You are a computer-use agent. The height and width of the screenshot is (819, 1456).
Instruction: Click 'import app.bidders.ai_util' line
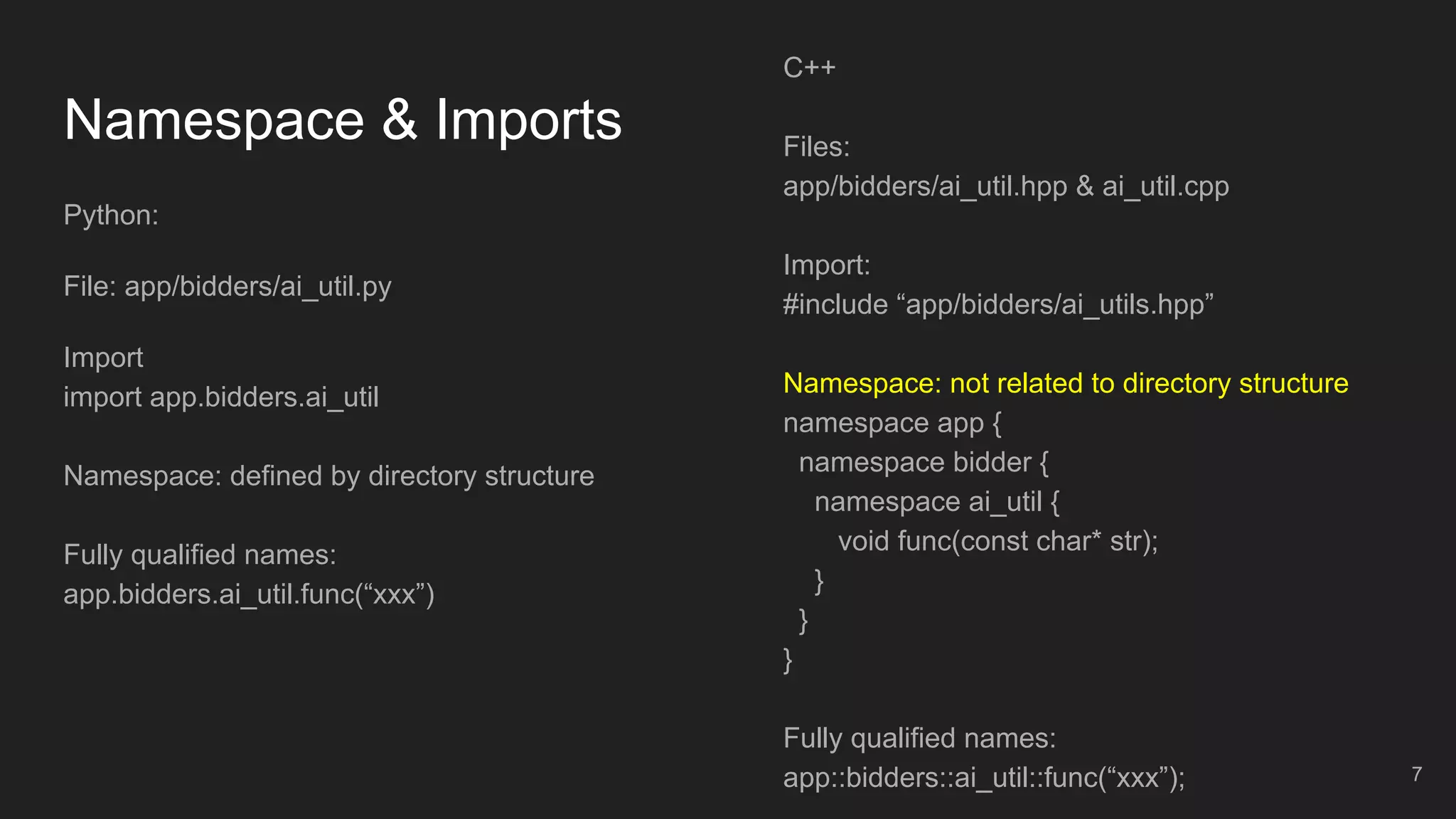pos(221,397)
